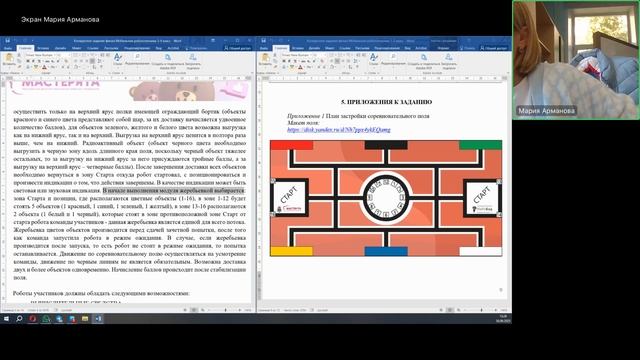This screenshot has height=360, width=640.
Task: Open Acrobat tab in right Word window
Action: pyautogui.click(x=421, y=48)
